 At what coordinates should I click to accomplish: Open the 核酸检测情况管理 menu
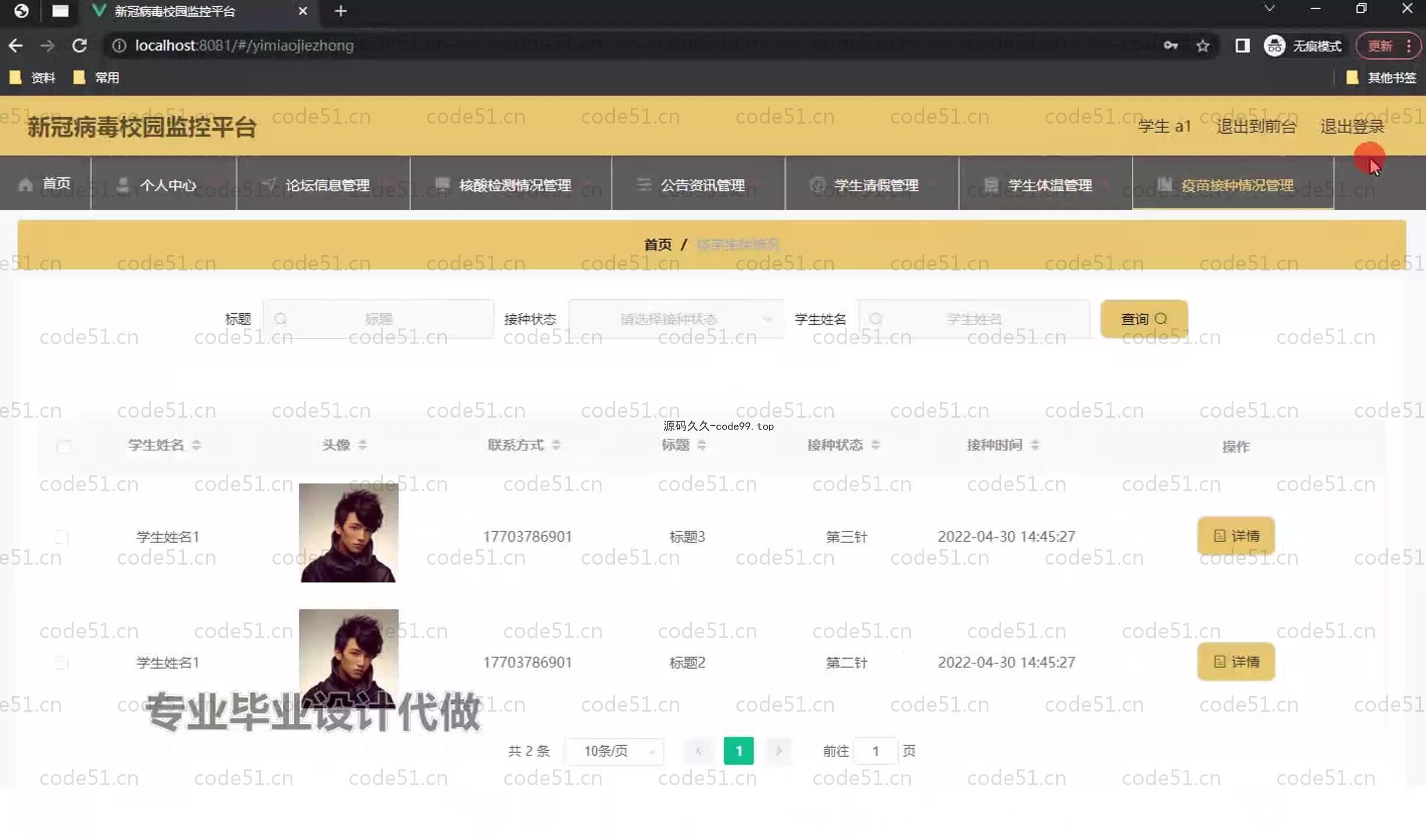click(511, 184)
